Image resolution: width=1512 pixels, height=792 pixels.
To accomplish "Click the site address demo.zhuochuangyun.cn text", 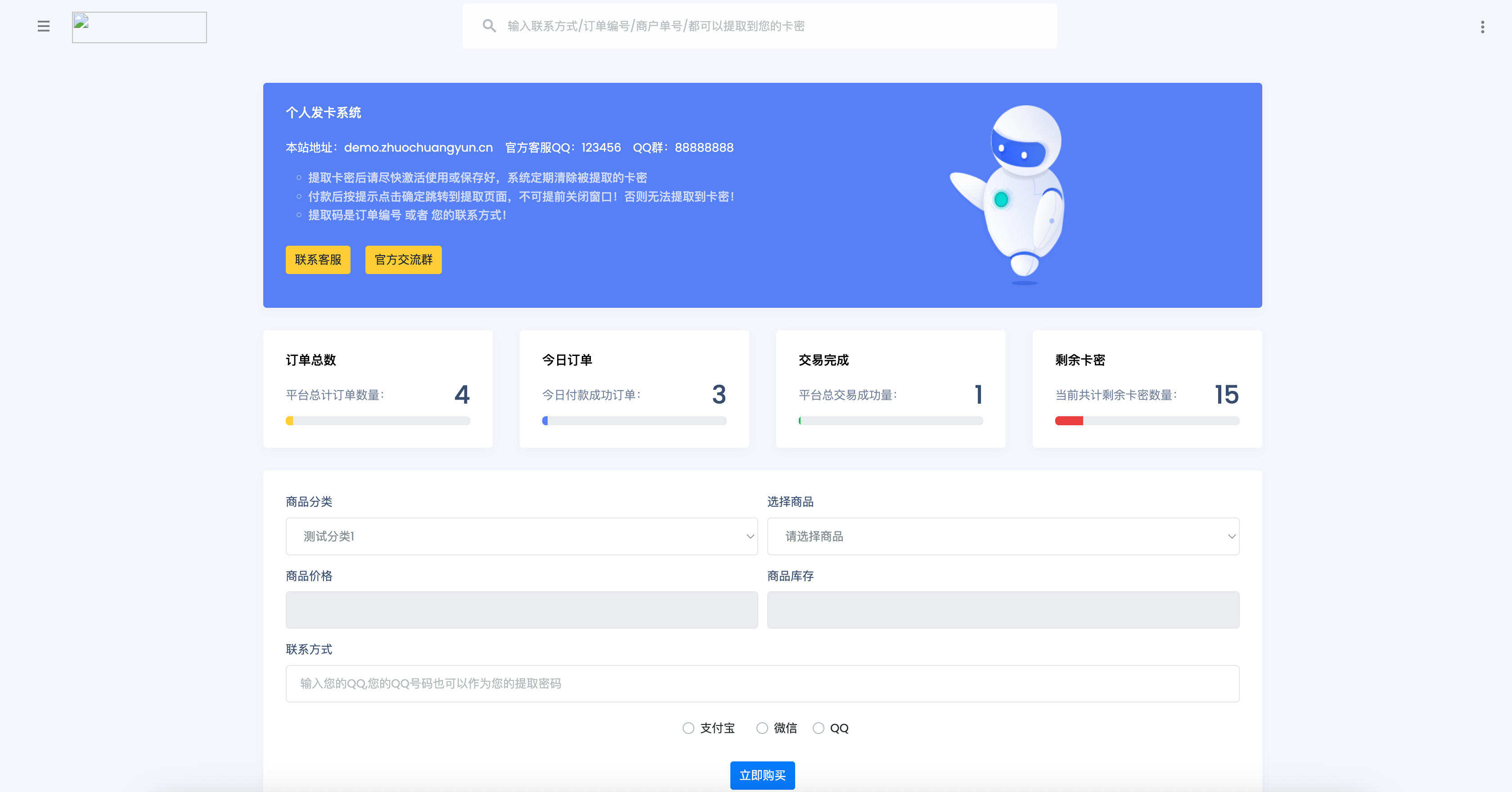I will 418,147.
